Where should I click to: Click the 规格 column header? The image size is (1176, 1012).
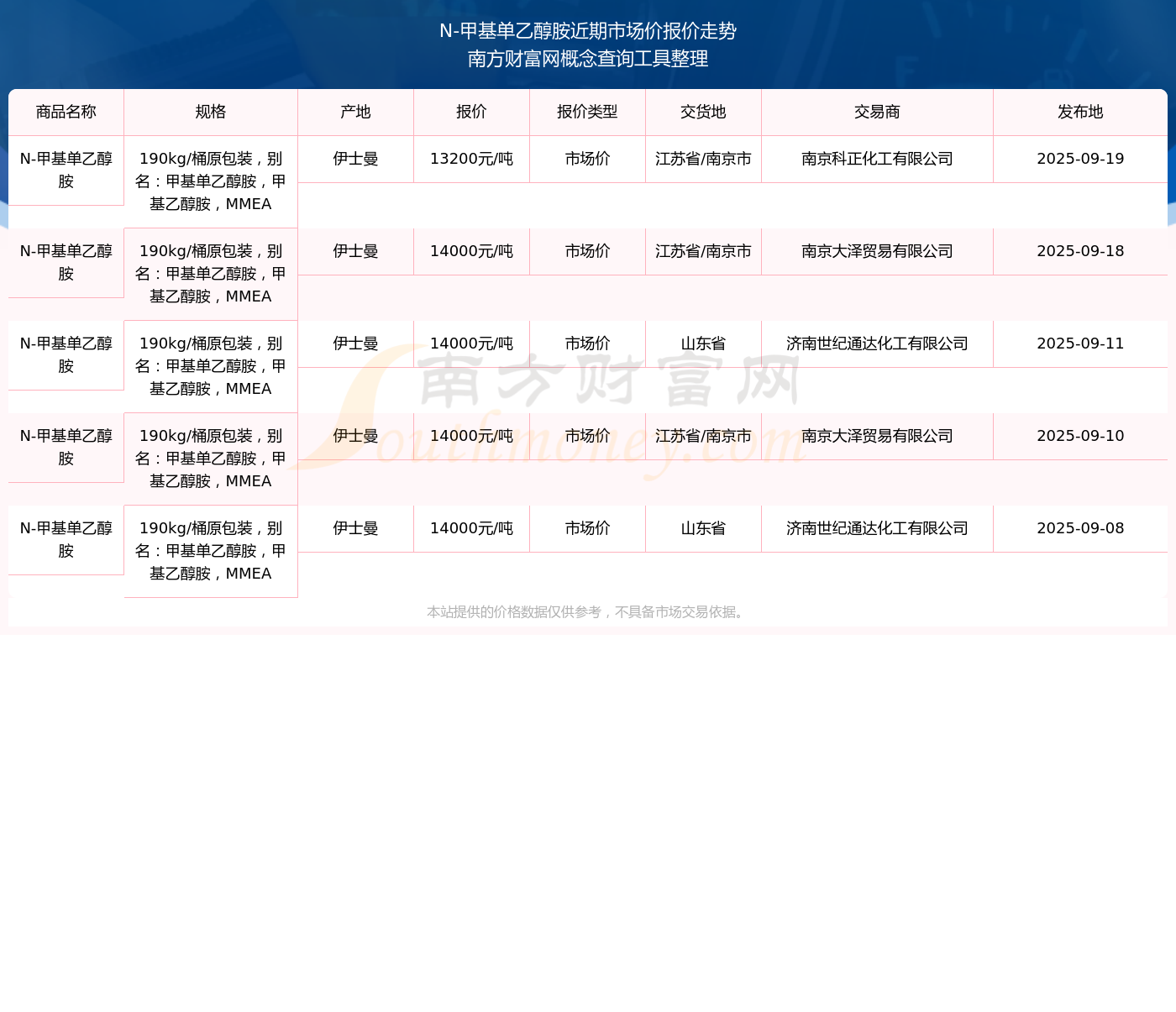click(211, 112)
